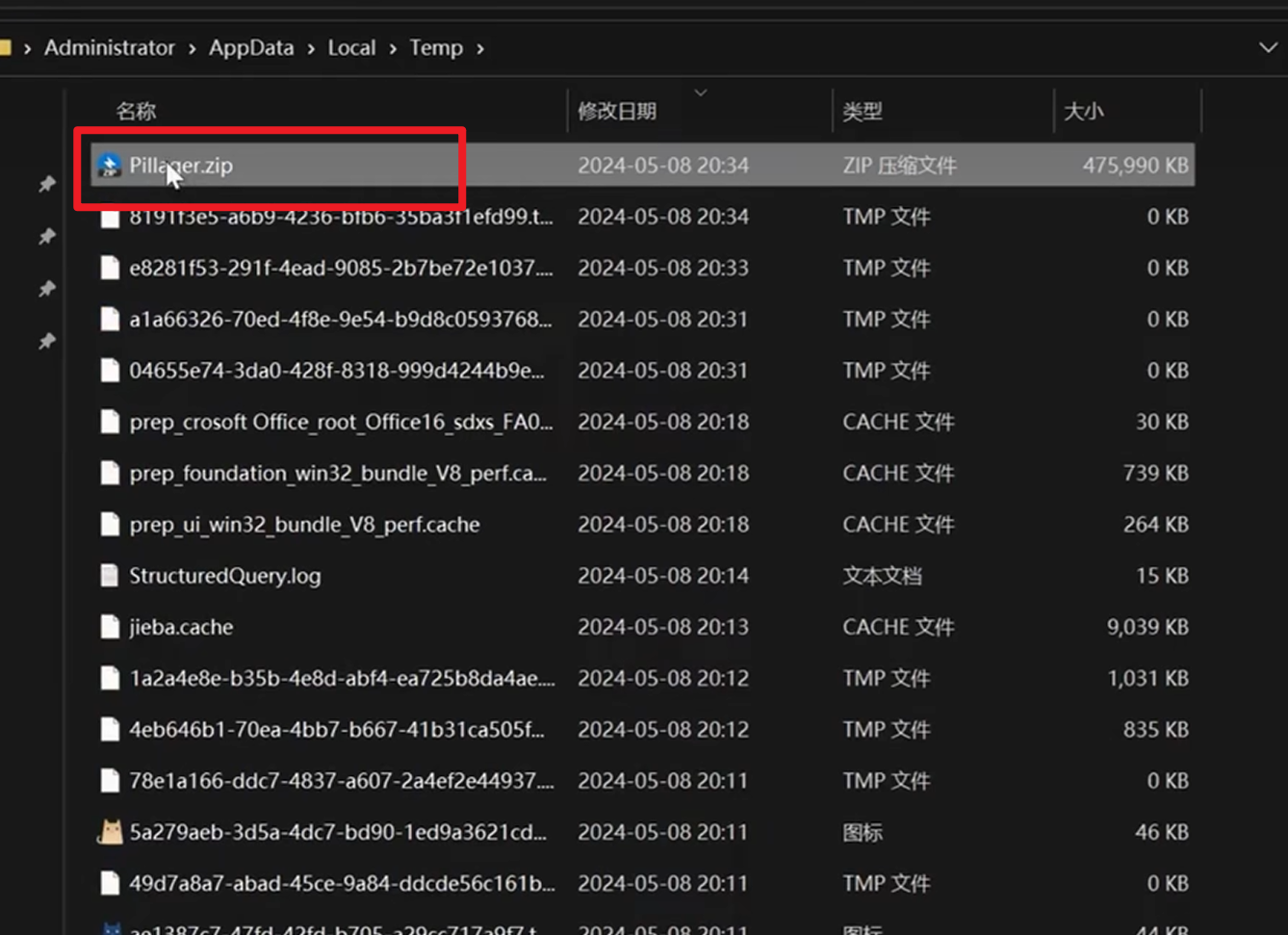This screenshot has width=1288, height=935.
Task: Click the 文本文档 type cell
Action: (882, 576)
